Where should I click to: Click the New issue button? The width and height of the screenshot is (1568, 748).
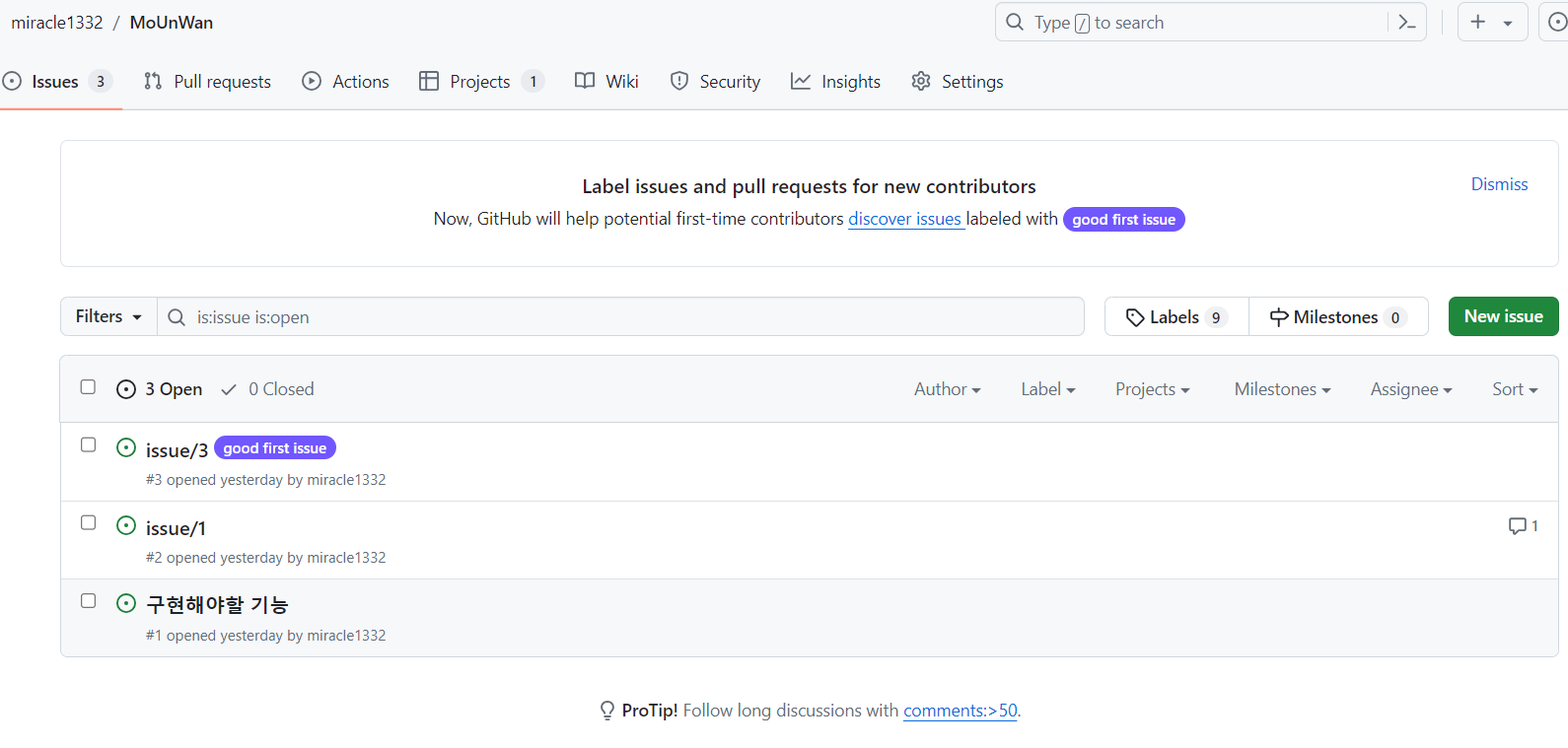click(x=1503, y=316)
